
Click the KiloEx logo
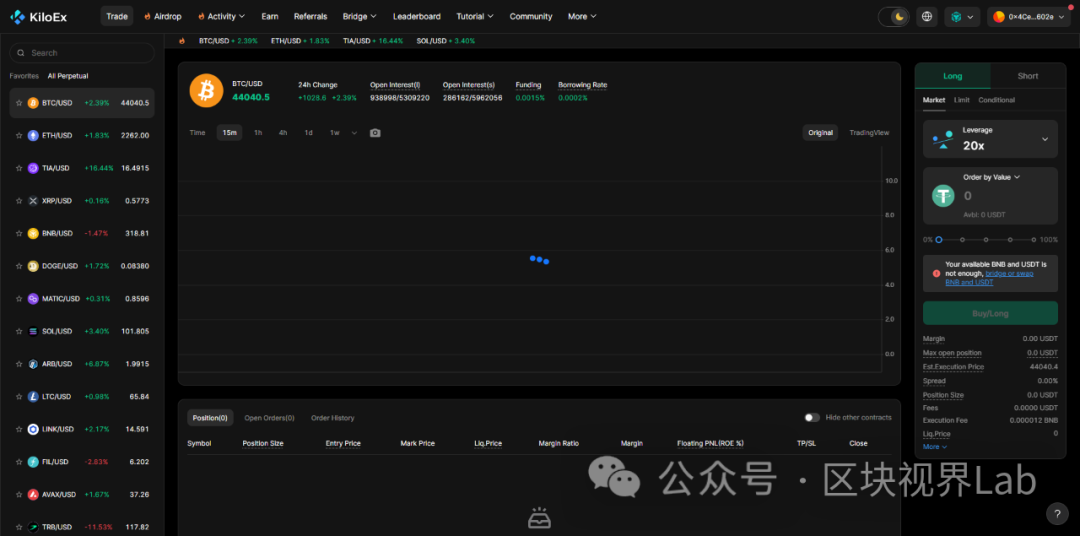[x=39, y=17]
